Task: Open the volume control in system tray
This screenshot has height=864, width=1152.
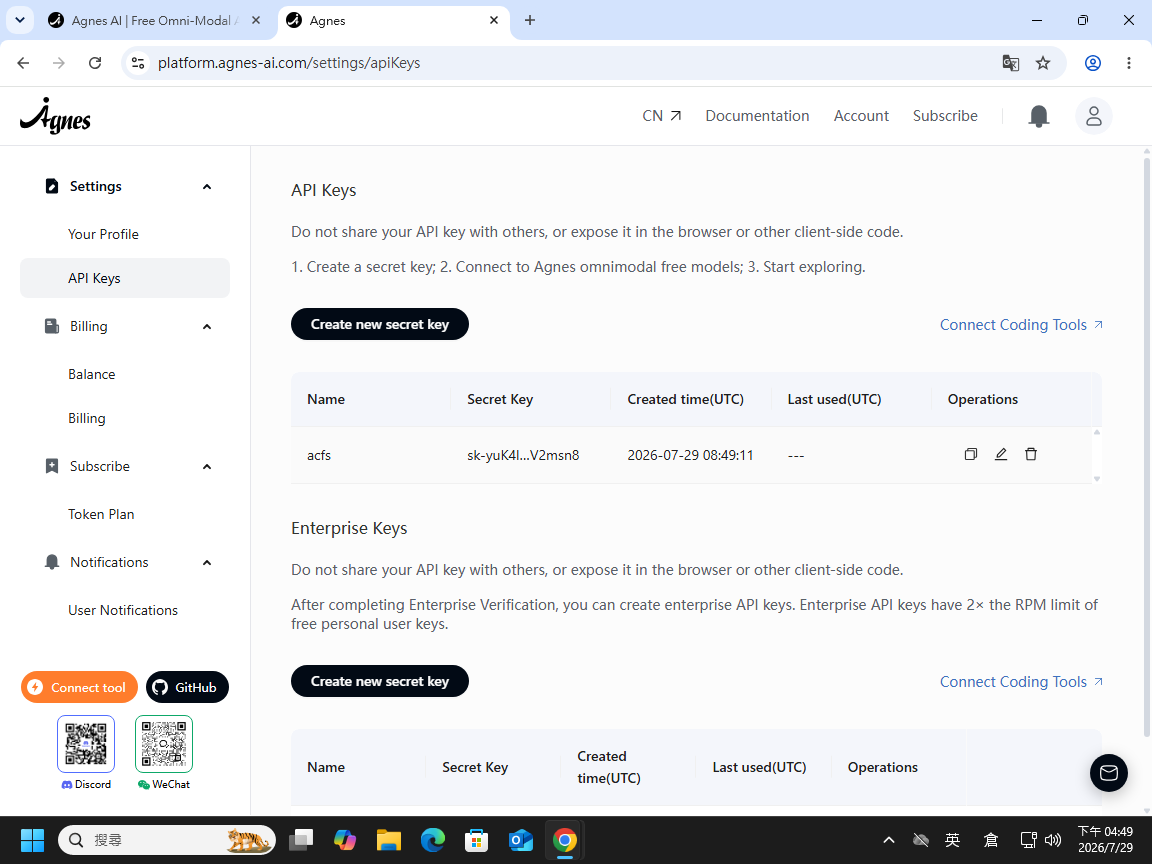Action: click(1053, 840)
